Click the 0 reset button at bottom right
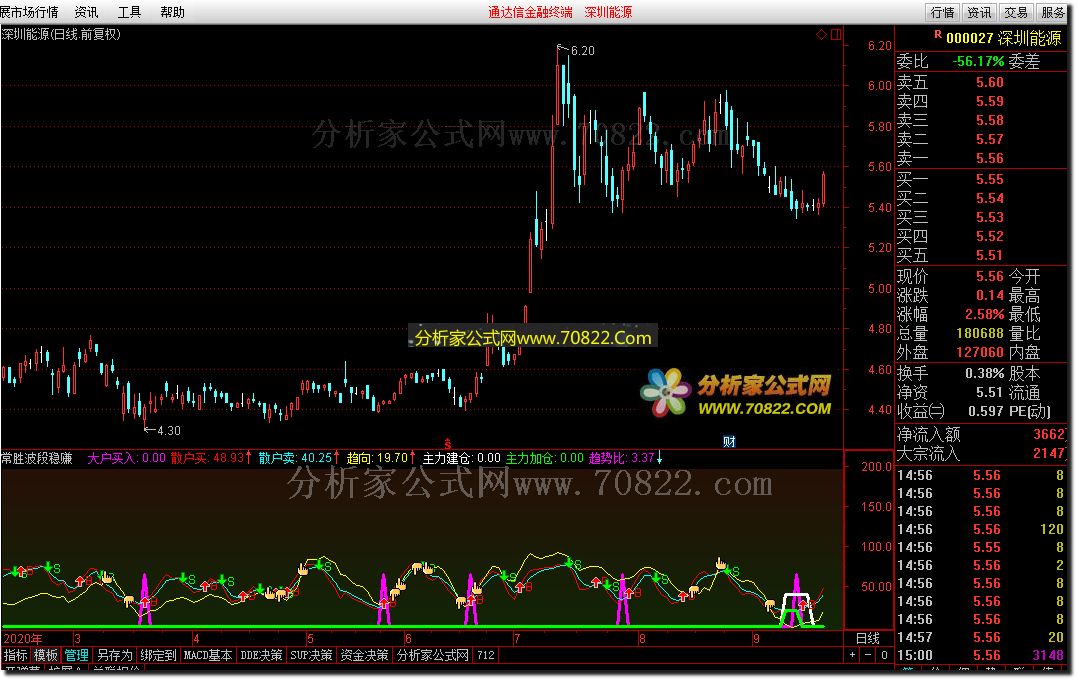The image size is (1077, 679). tap(884, 655)
